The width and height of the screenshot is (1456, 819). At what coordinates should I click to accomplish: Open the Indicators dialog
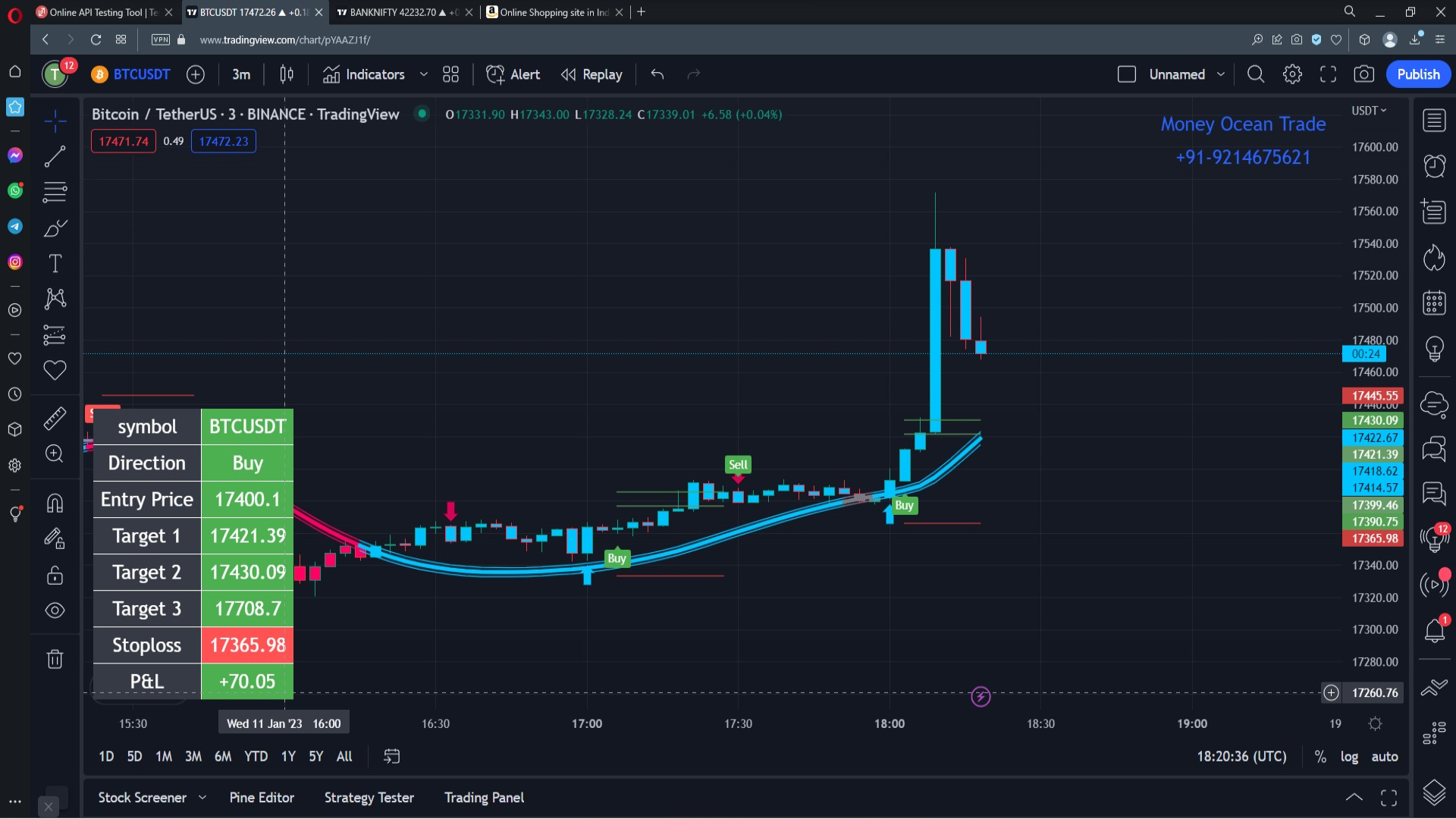click(364, 74)
